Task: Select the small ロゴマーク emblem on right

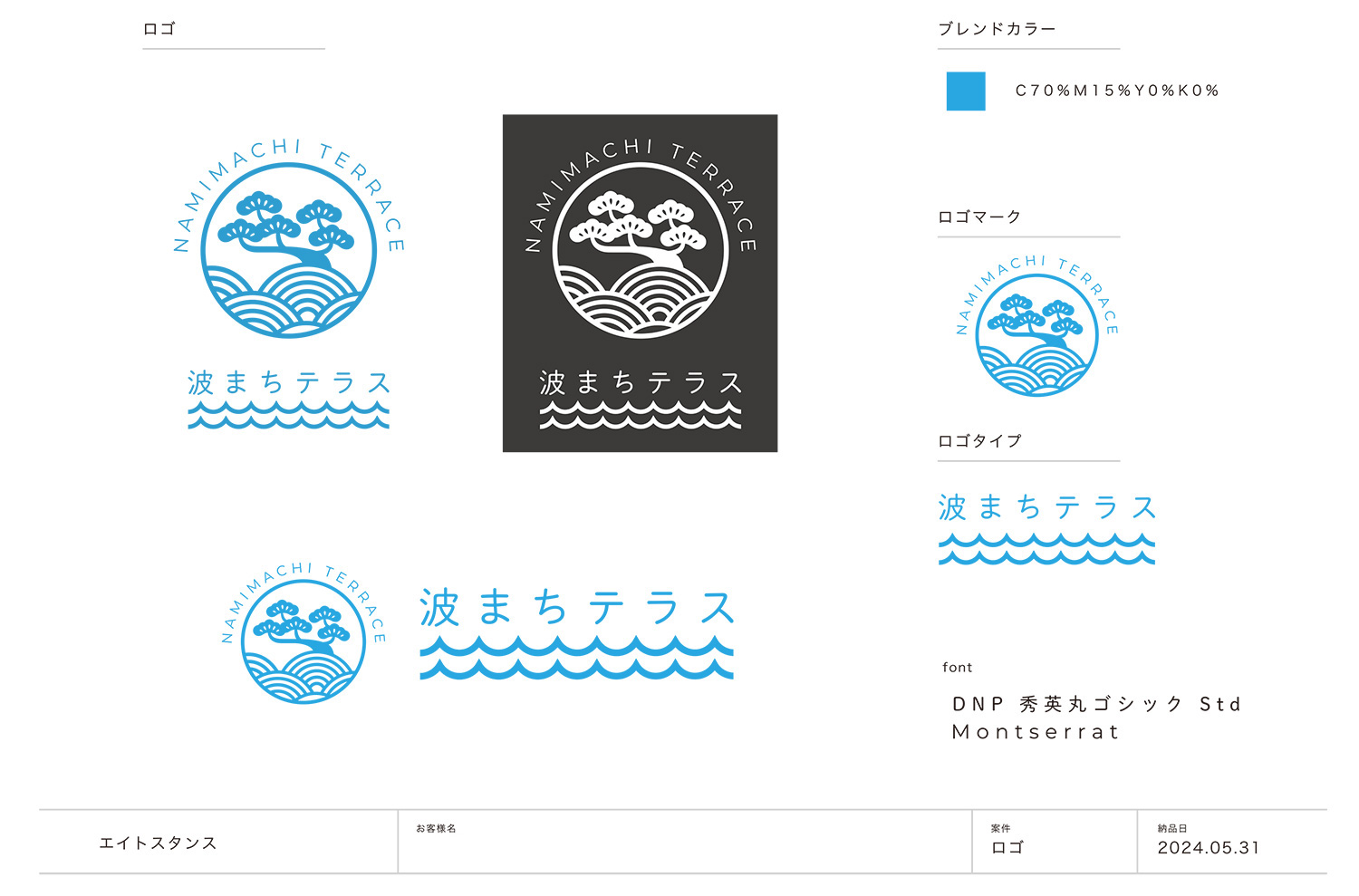Action: pos(1037,326)
